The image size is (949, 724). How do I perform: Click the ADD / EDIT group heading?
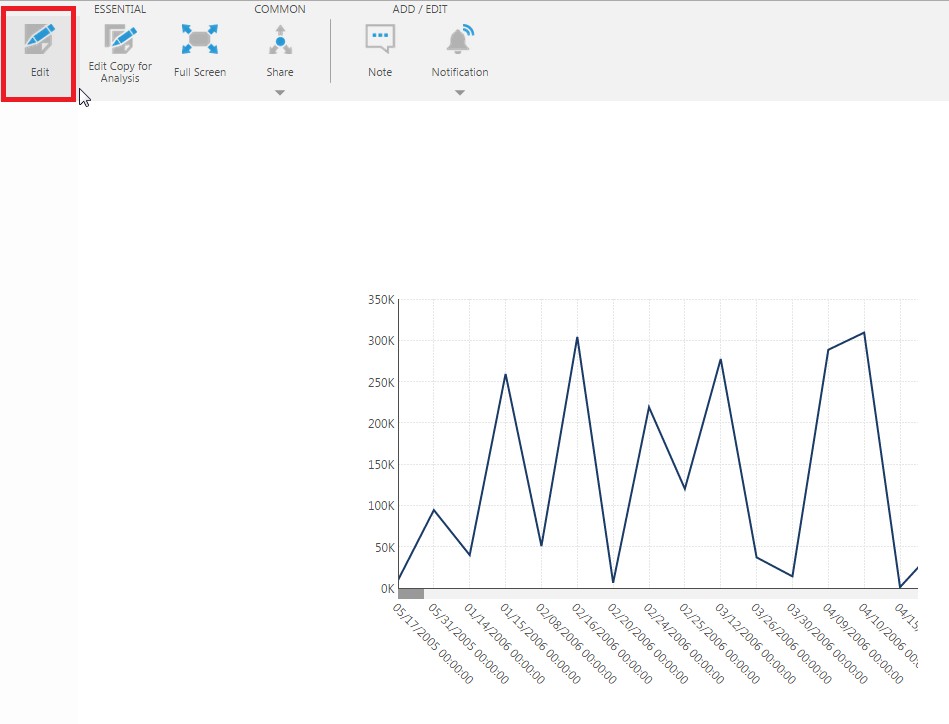(420, 9)
